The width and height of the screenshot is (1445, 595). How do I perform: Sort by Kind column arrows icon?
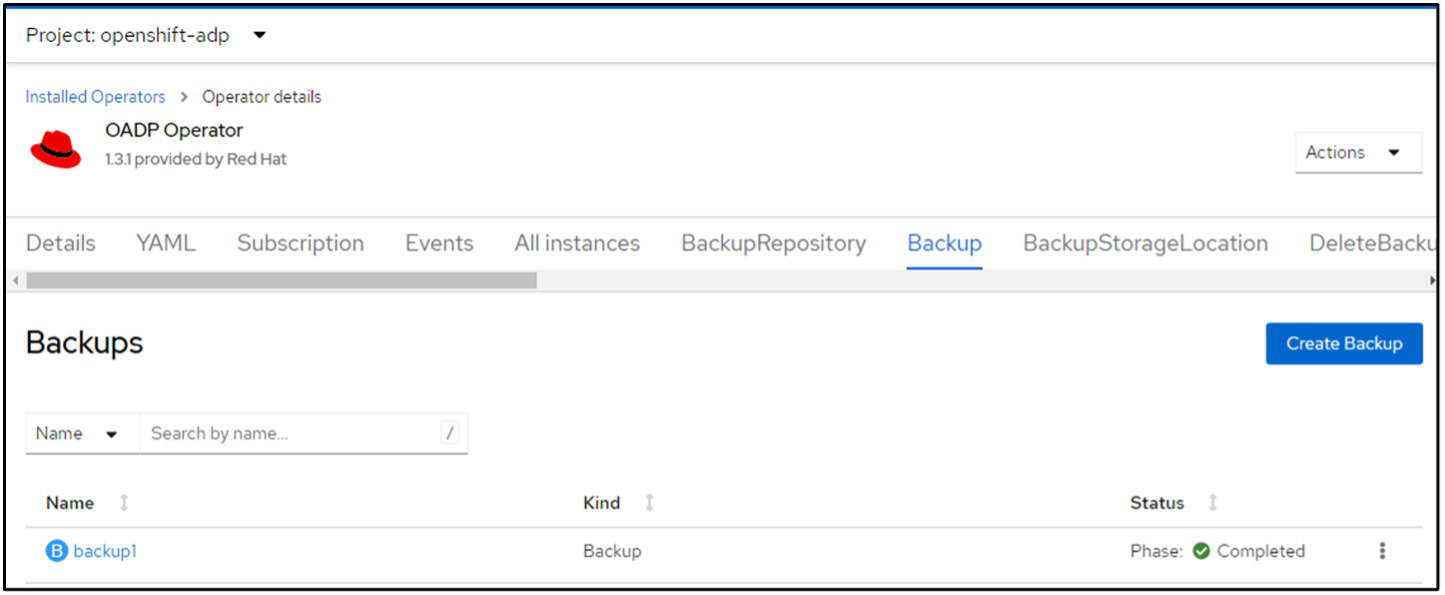point(649,503)
